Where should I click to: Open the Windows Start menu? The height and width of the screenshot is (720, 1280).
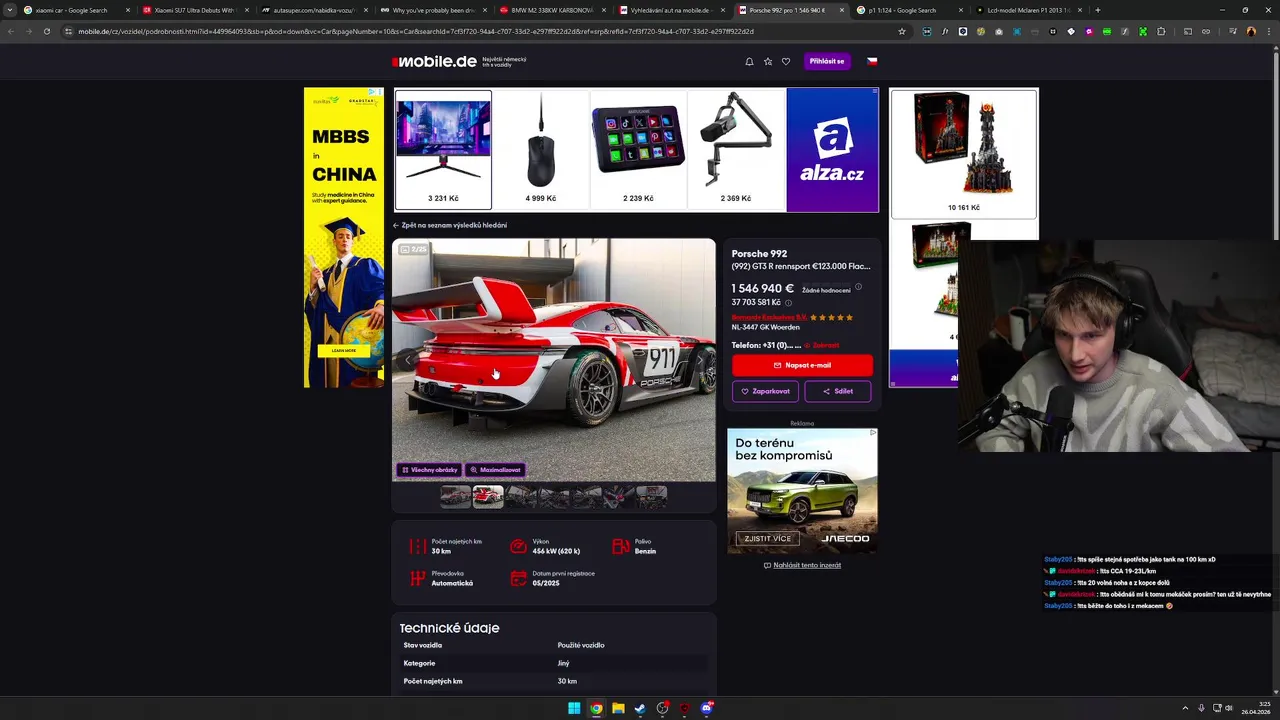coord(574,709)
